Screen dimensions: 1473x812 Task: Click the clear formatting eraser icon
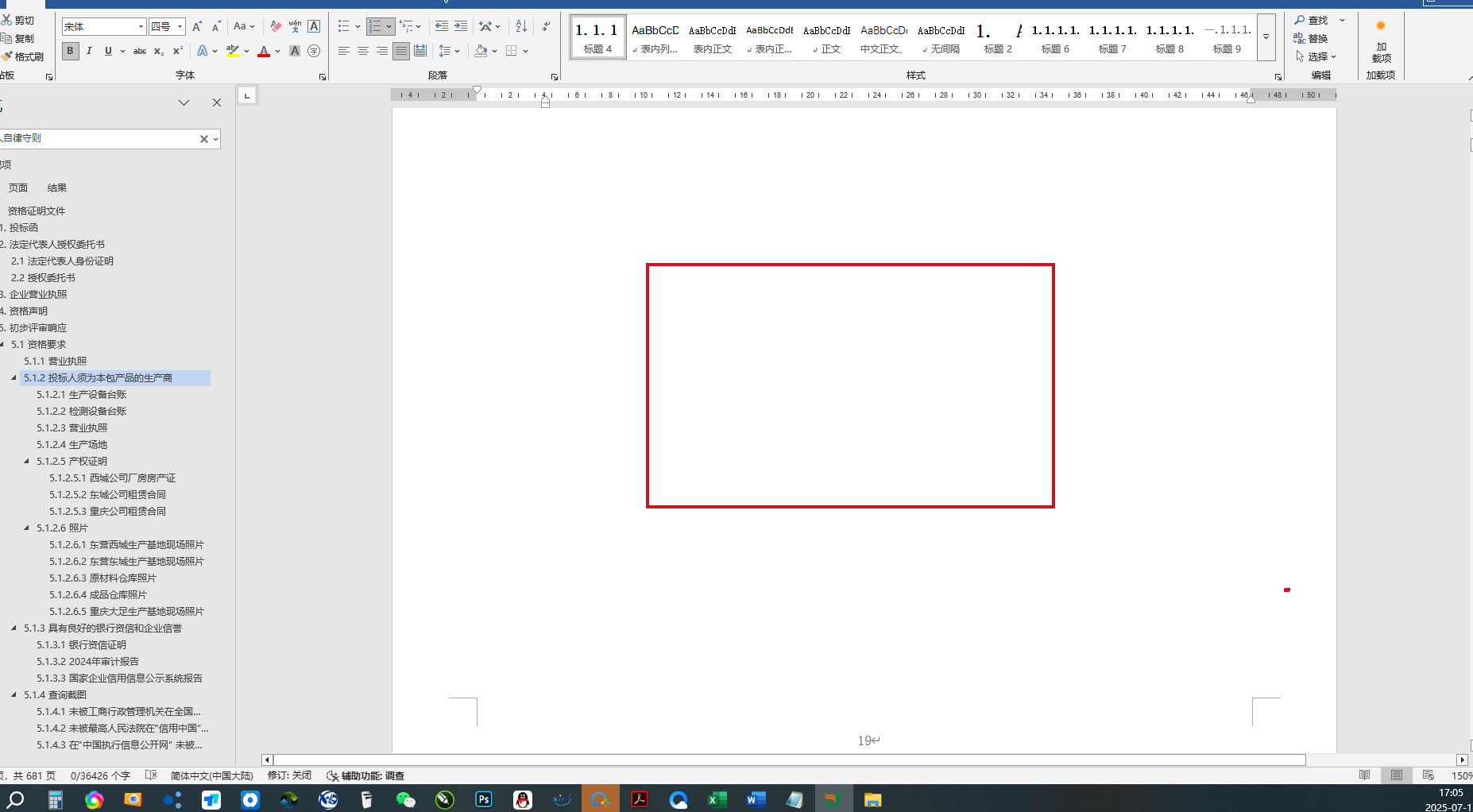coord(276,27)
